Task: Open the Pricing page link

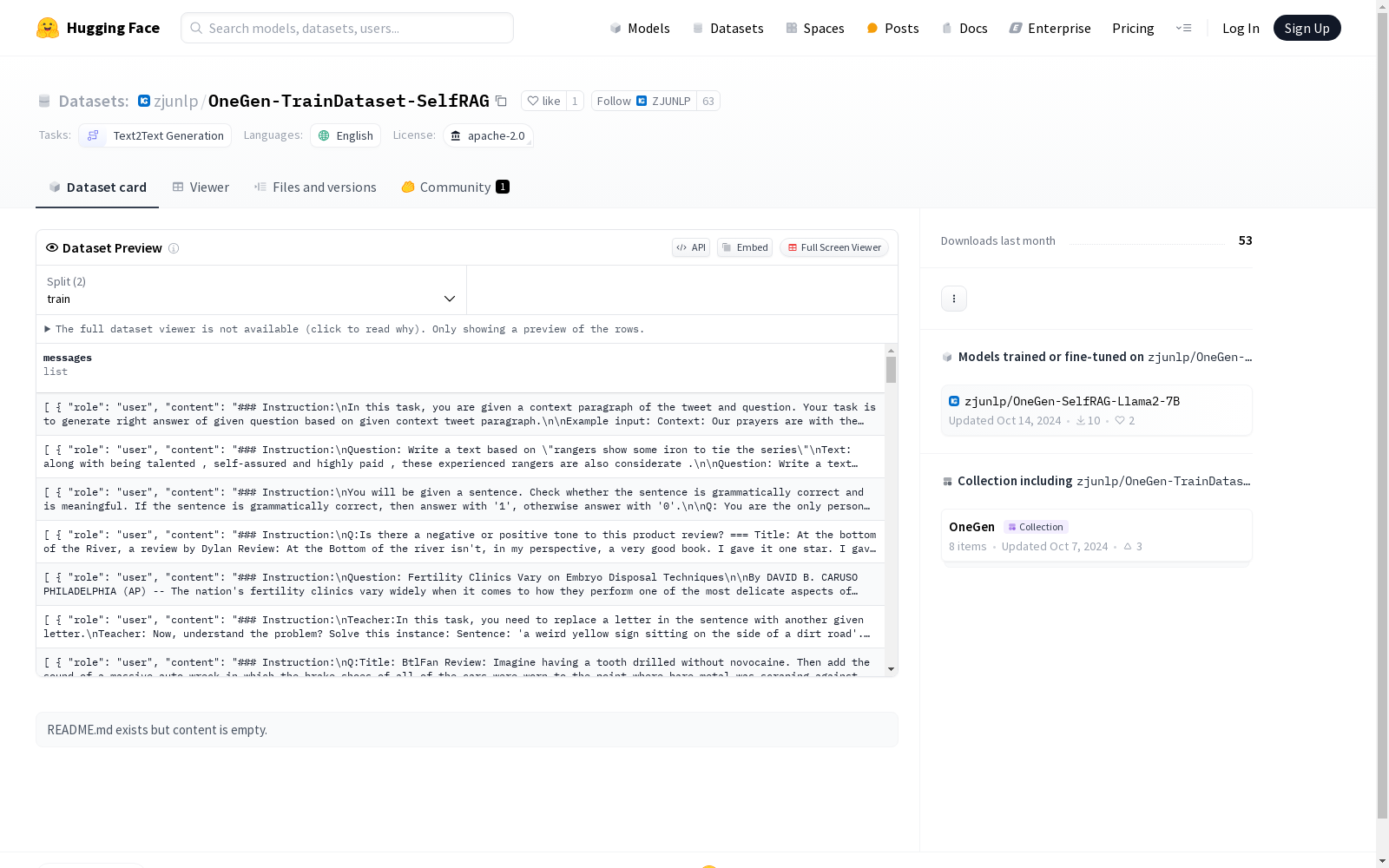Action: pyautogui.click(x=1133, y=28)
